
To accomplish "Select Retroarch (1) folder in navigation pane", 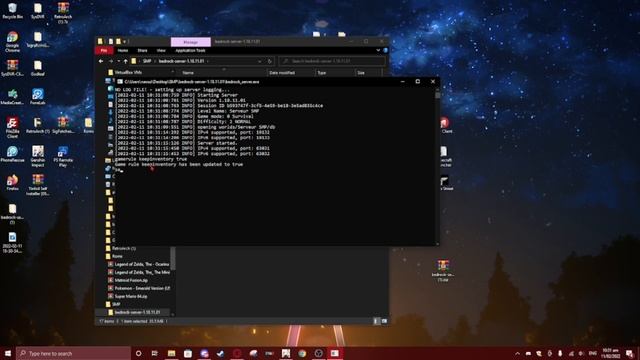I will tap(121, 248).
